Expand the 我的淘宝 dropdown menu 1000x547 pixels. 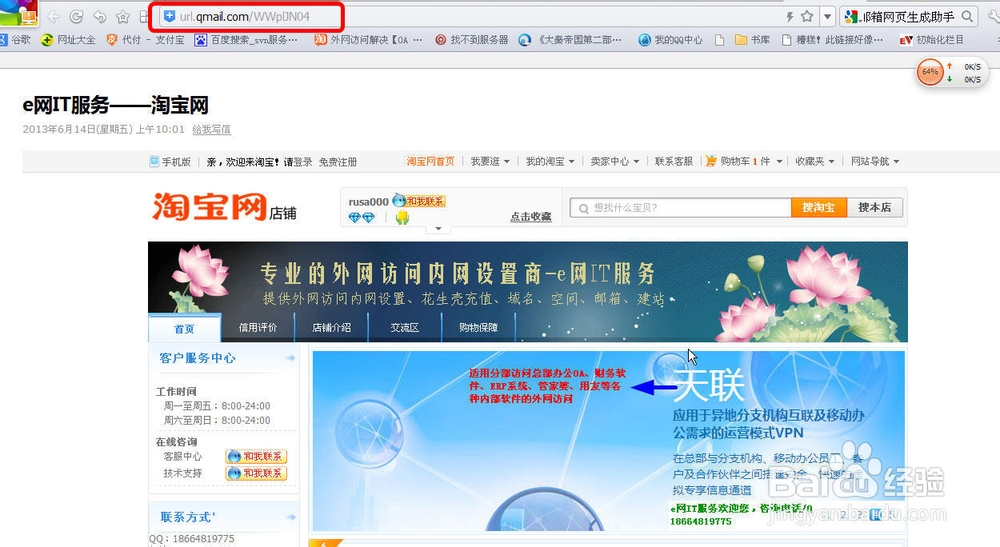point(550,161)
